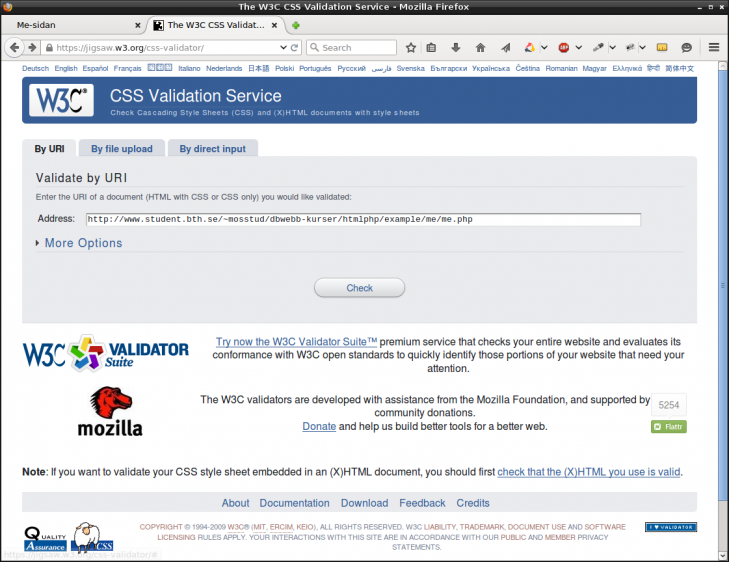This screenshot has height=562, width=729.
Task: Click the Address URI input field
Action: [363, 219]
